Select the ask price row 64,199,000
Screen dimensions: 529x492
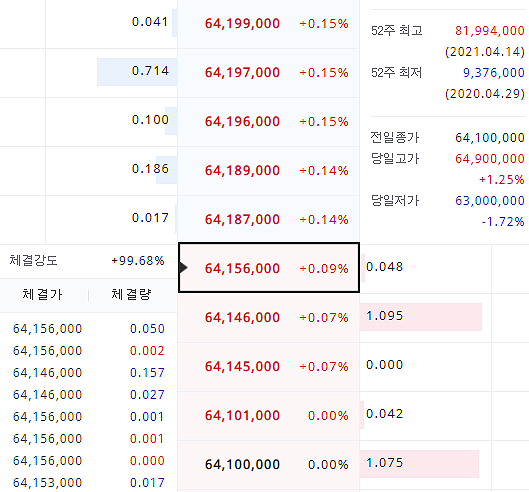(x=269, y=24)
